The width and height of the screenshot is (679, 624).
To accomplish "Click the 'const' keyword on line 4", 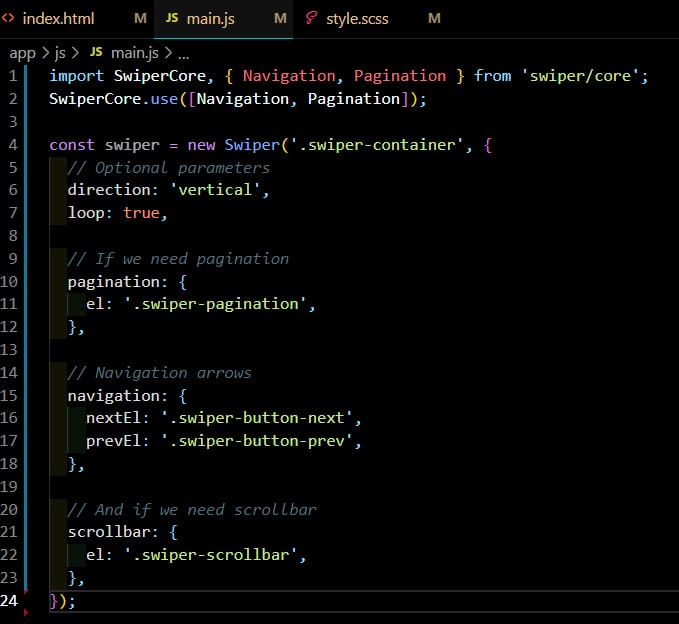I will click(72, 145).
